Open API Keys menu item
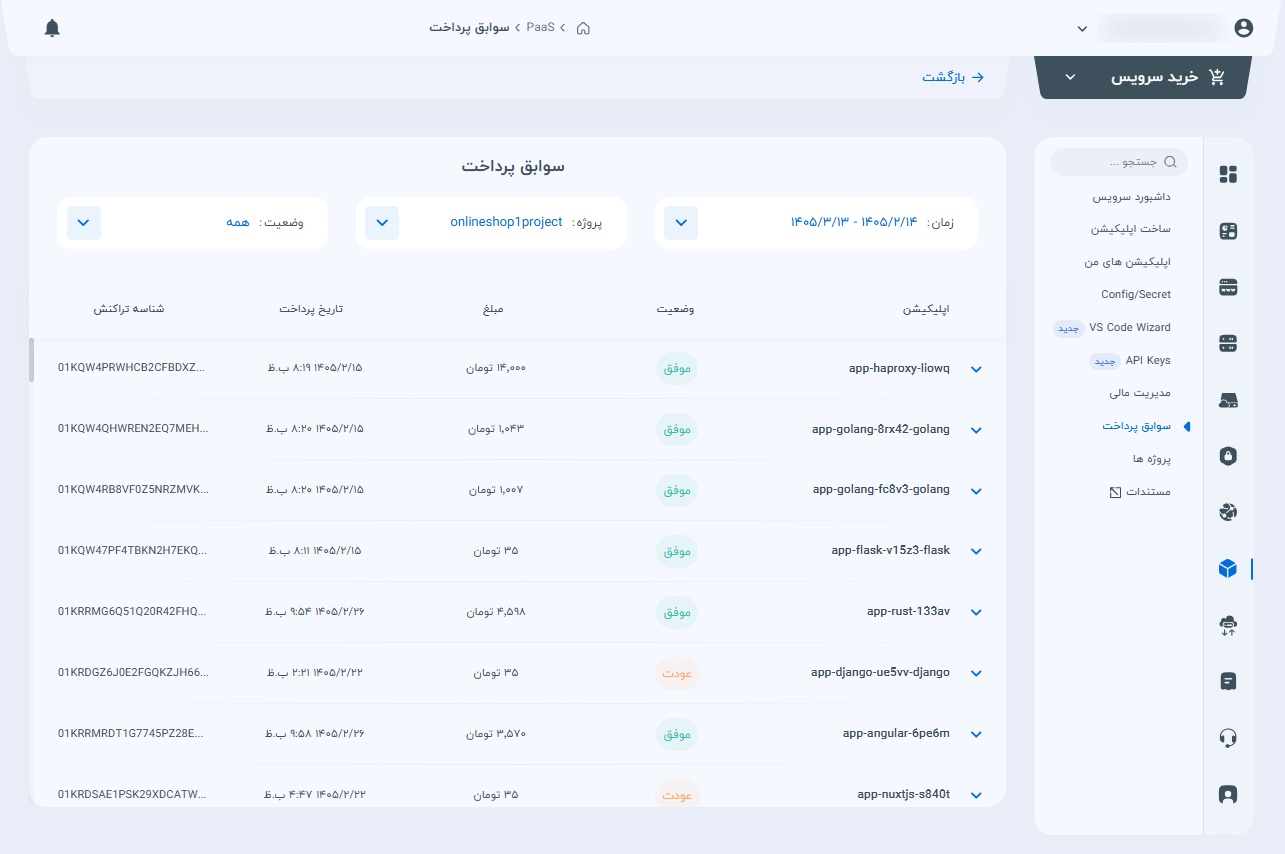 tap(1148, 360)
